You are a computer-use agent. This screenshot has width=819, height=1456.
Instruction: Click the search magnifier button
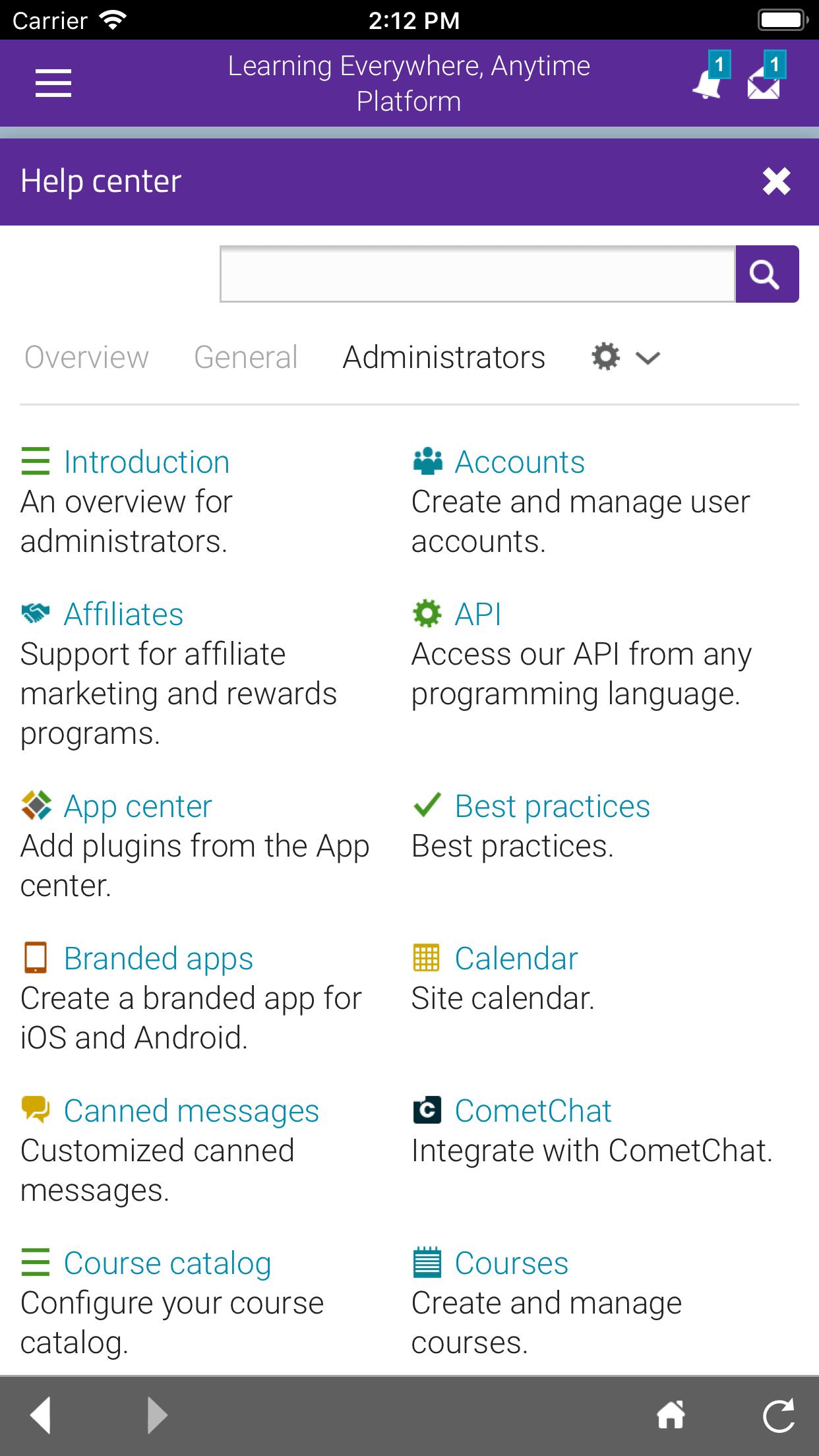(x=767, y=274)
